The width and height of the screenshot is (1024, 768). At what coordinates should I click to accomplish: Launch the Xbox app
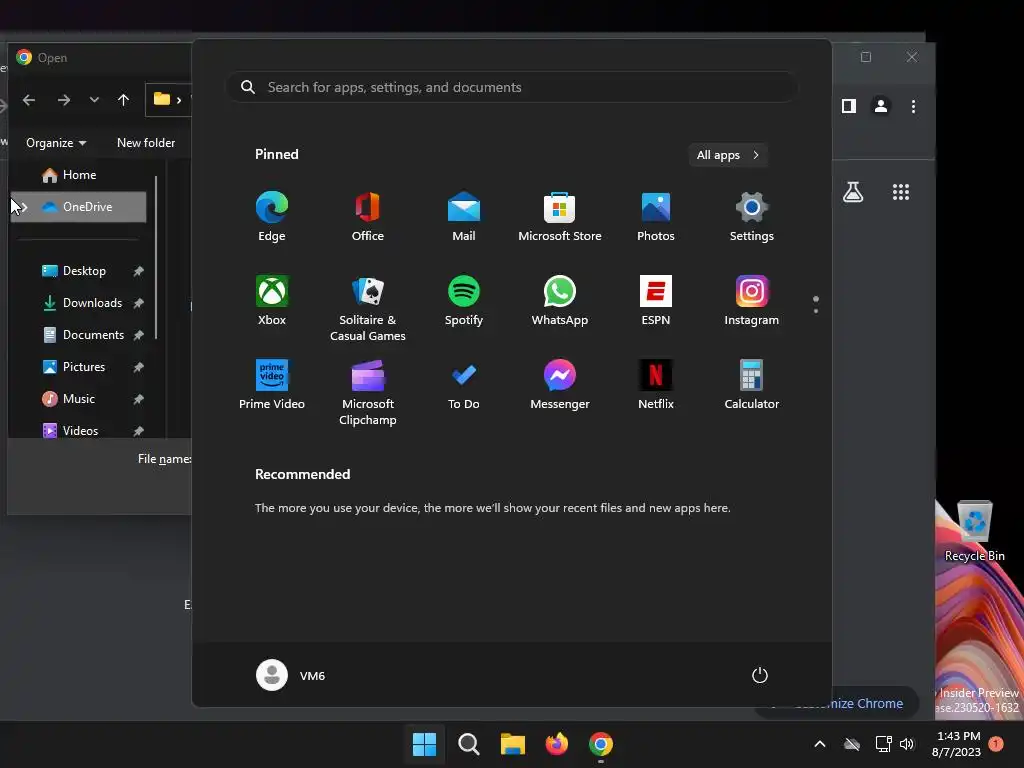tap(272, 300)
